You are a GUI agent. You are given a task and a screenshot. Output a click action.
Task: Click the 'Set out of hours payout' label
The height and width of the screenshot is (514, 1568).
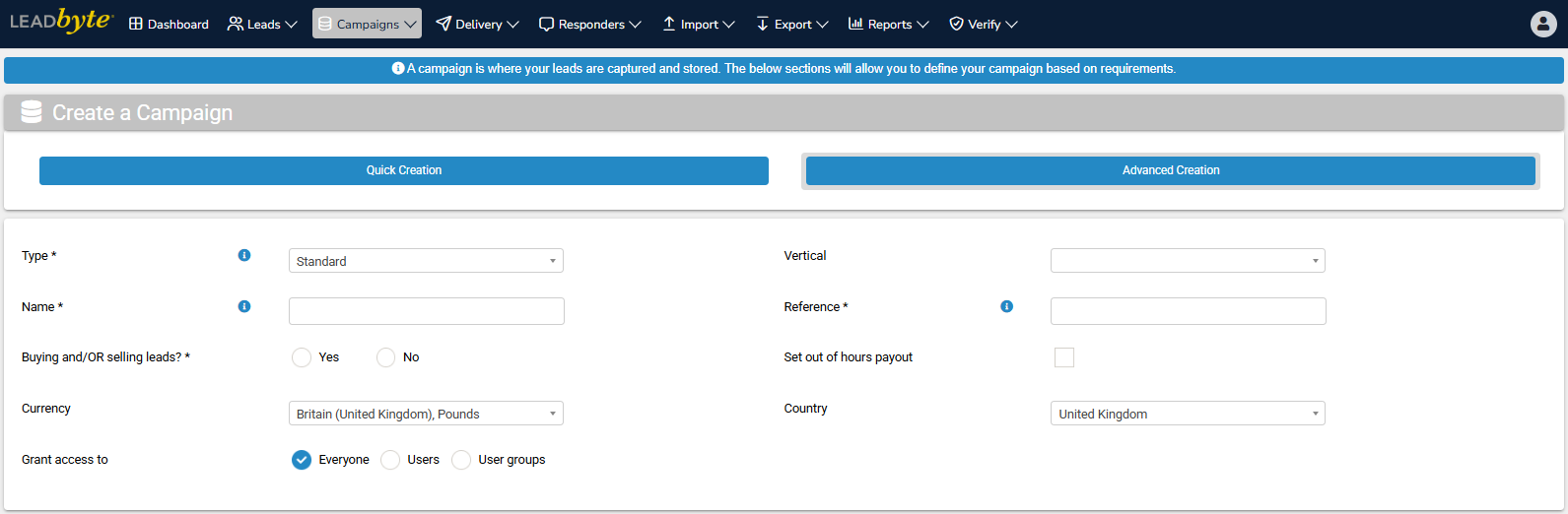[849, 357]
